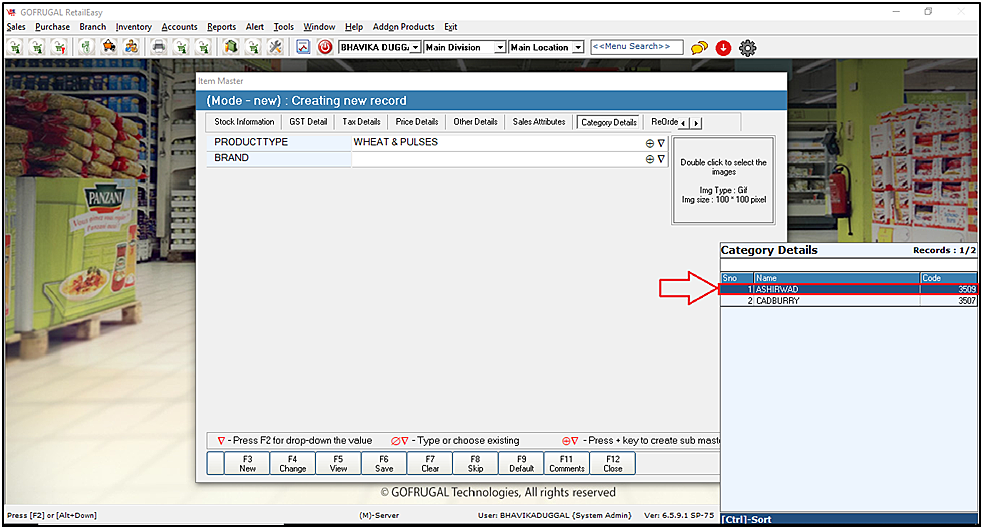Screen dimensions: 983x529
Task: Switch to Stock Information tab
Action: [x=244, y=122]
